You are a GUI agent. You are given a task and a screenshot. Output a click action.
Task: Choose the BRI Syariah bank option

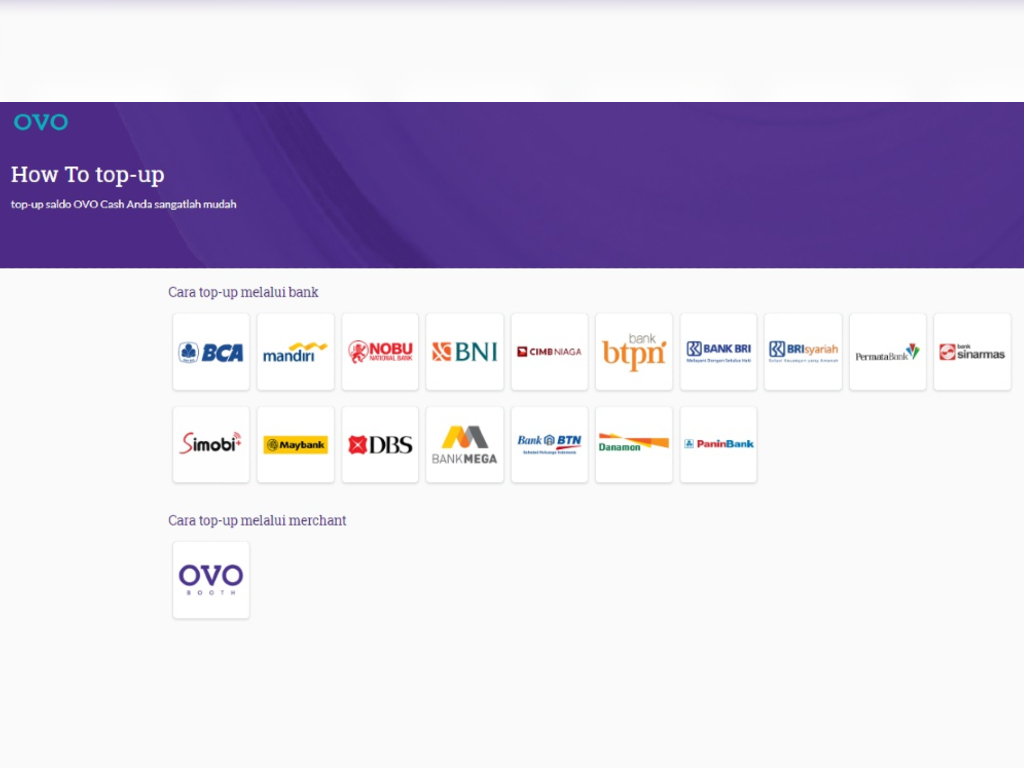[x=803, y=352]
